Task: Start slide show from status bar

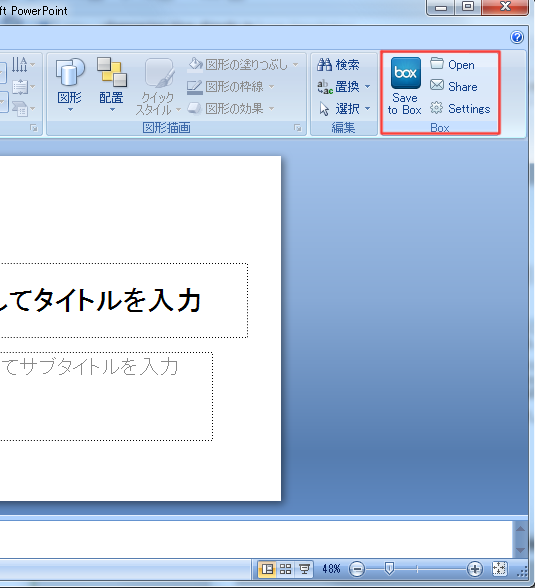Action: [304, 569]
